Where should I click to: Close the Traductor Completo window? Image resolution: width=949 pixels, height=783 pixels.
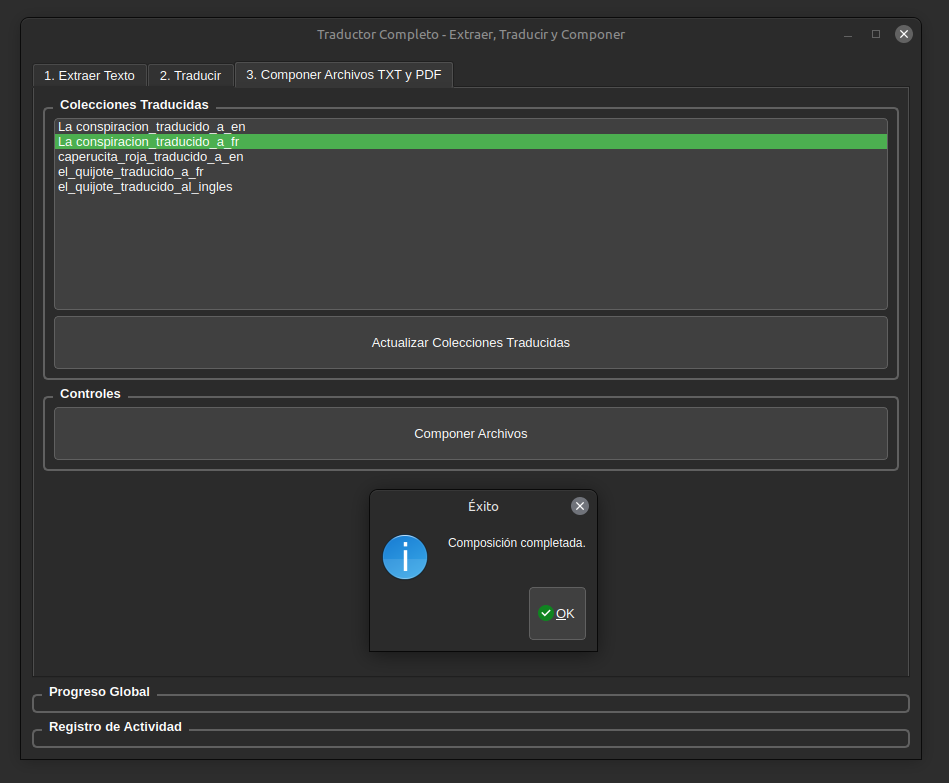[904, 34]
